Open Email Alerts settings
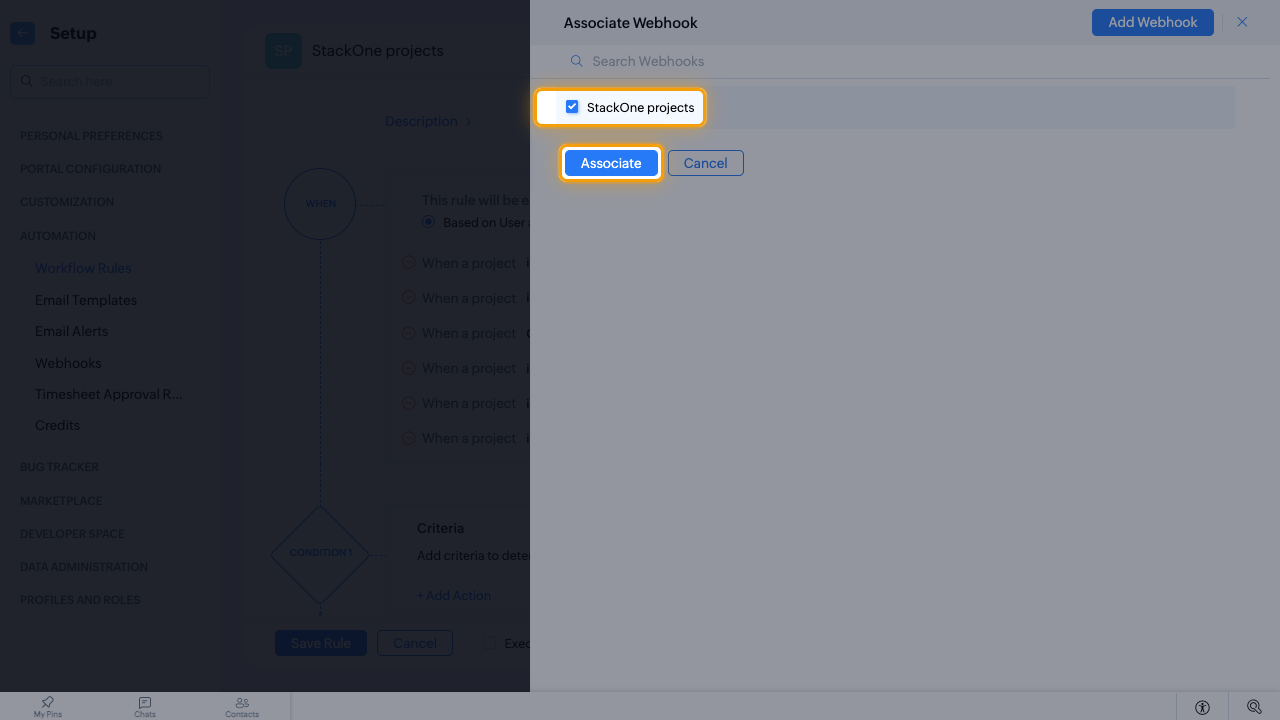This screenshot has width=1280, height=720. click(x=72, y=331)
